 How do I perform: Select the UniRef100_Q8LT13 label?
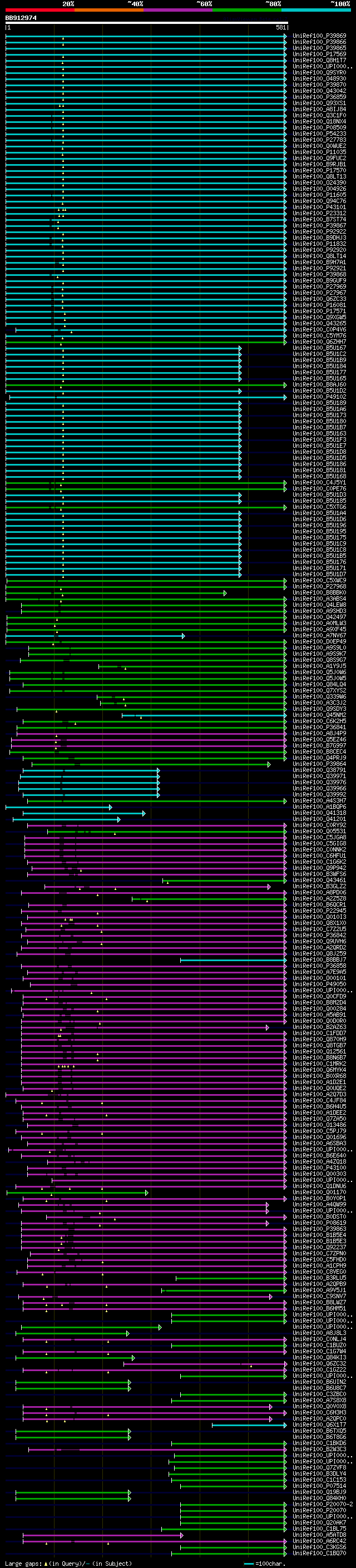coord(319,176)
